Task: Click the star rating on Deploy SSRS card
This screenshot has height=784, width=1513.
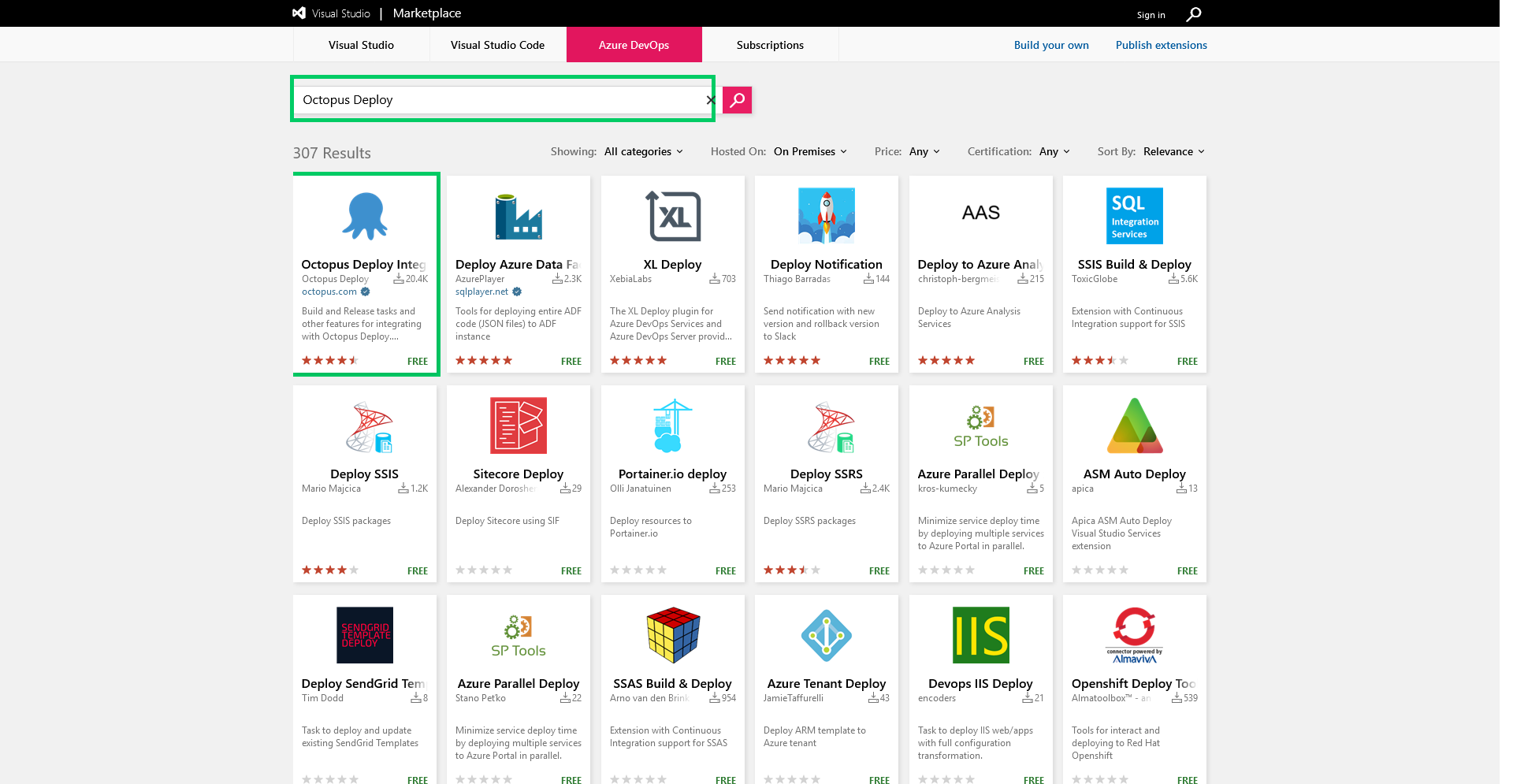Action: (792, 570)
